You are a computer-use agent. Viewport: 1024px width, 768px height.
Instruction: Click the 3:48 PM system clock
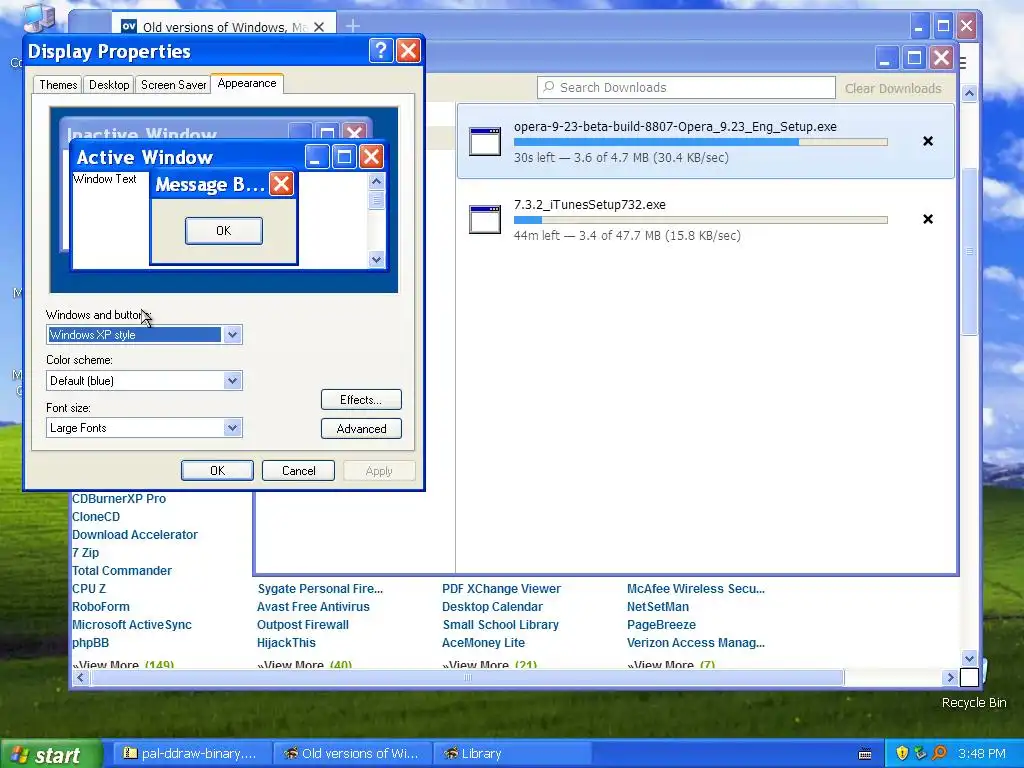[982, 754]
